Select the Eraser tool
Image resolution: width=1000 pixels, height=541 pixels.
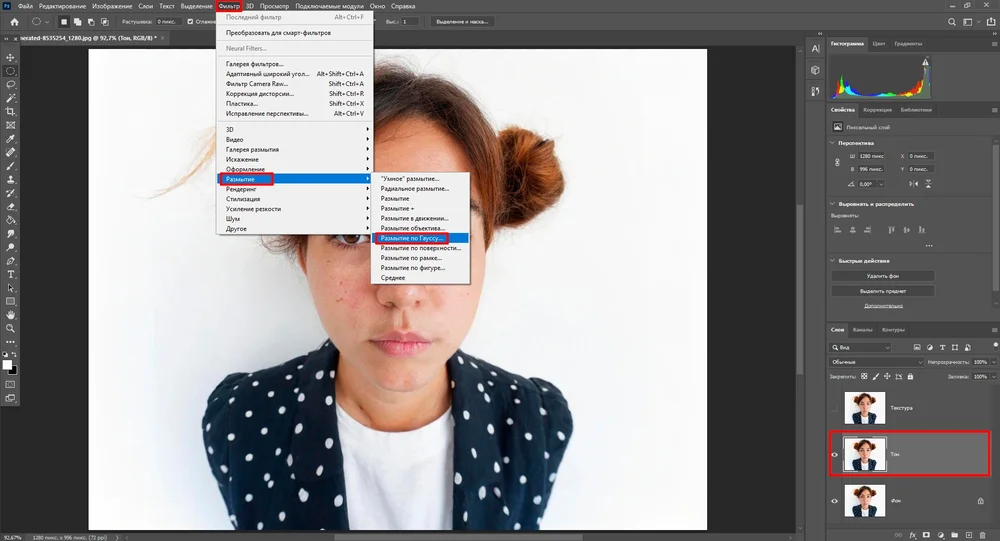click(10, 207)
